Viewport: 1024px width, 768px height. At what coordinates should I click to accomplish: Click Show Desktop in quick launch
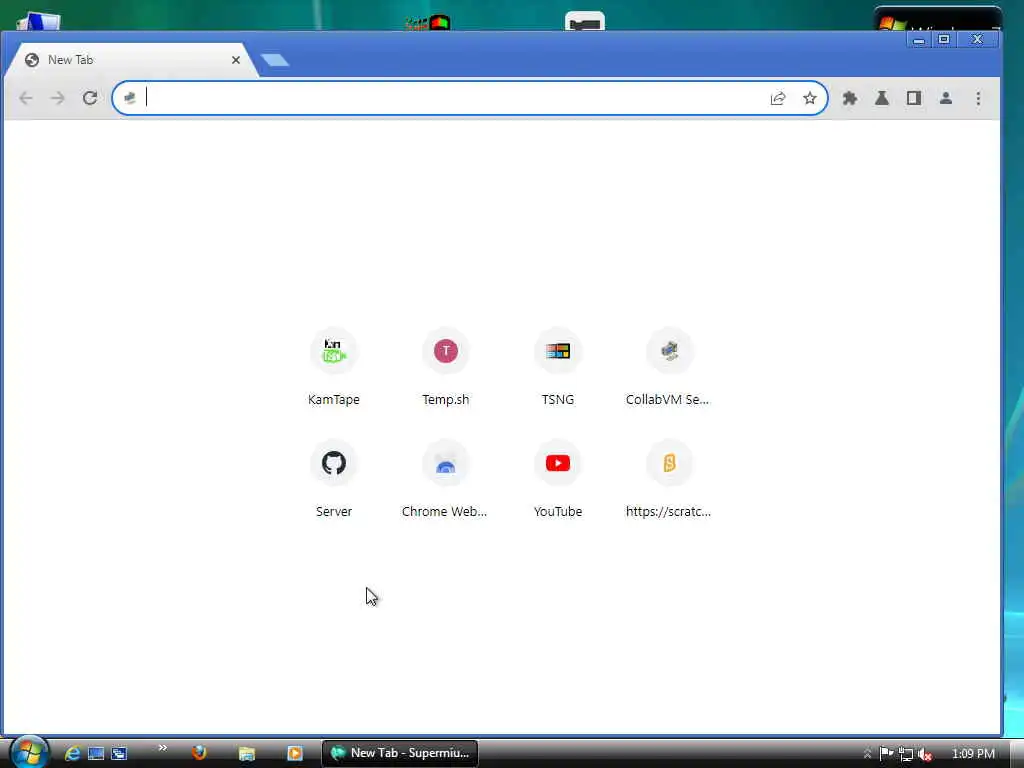click(x=96, y=754)
